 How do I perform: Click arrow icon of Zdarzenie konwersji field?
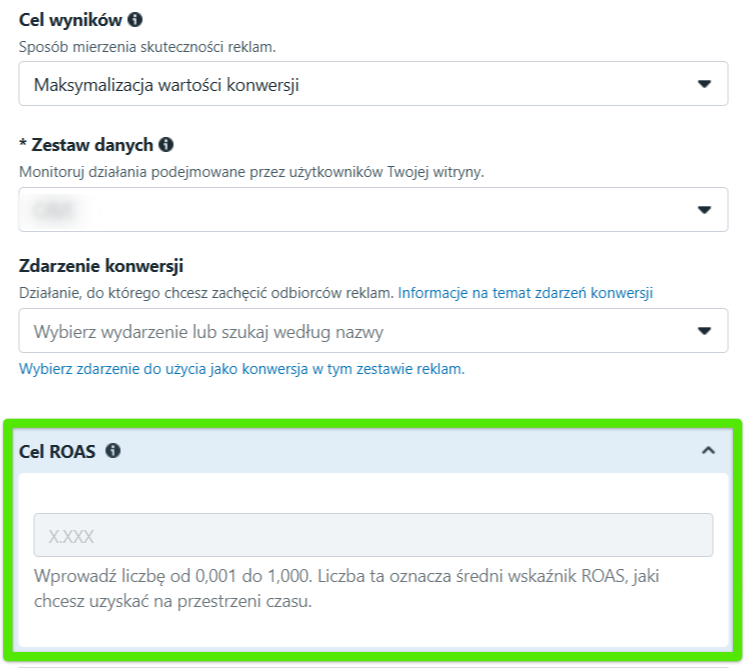(x=705, y=331)
